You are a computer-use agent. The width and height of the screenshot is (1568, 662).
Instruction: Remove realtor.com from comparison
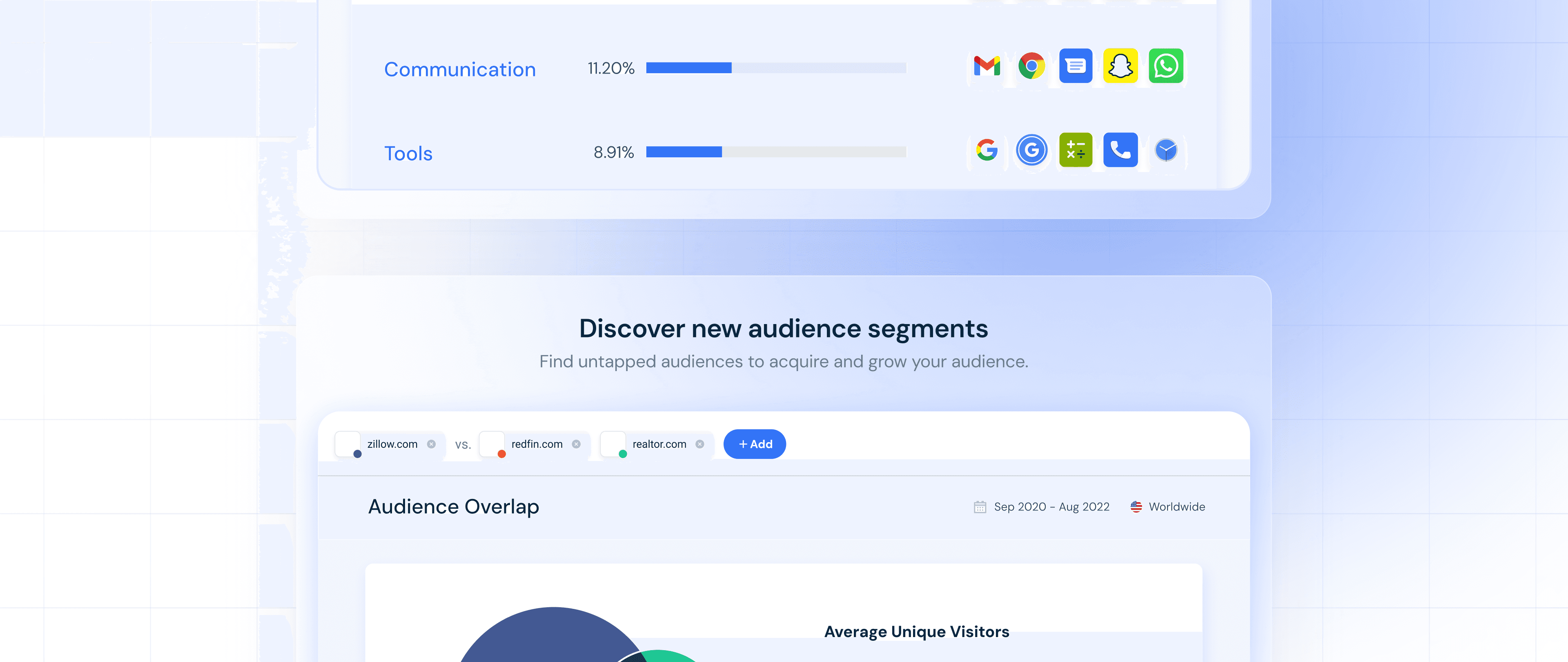(x=699, y=444)
